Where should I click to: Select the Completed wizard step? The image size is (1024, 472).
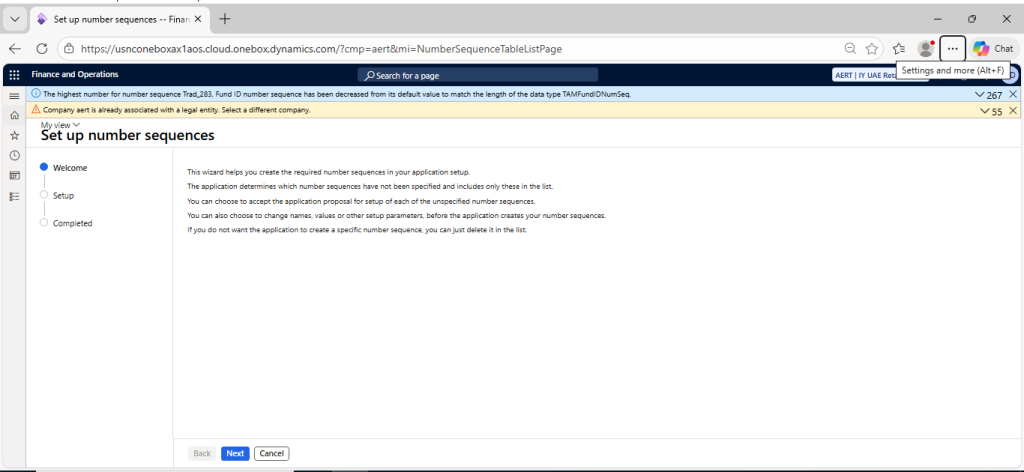[71, 223]
